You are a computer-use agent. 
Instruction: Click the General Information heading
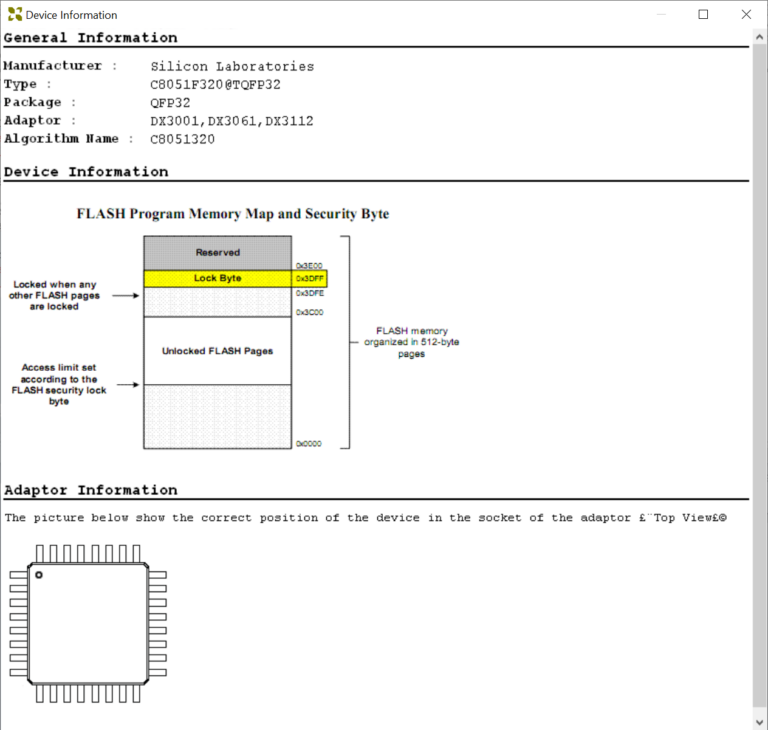90,38
